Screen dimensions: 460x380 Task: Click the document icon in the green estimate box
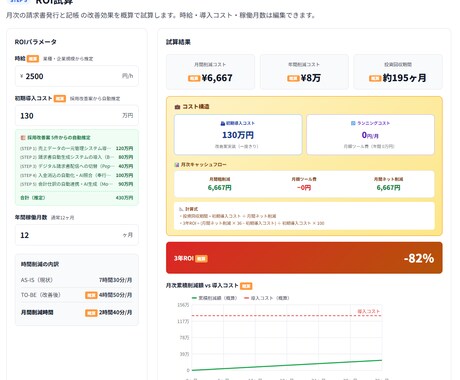[23, 137]
